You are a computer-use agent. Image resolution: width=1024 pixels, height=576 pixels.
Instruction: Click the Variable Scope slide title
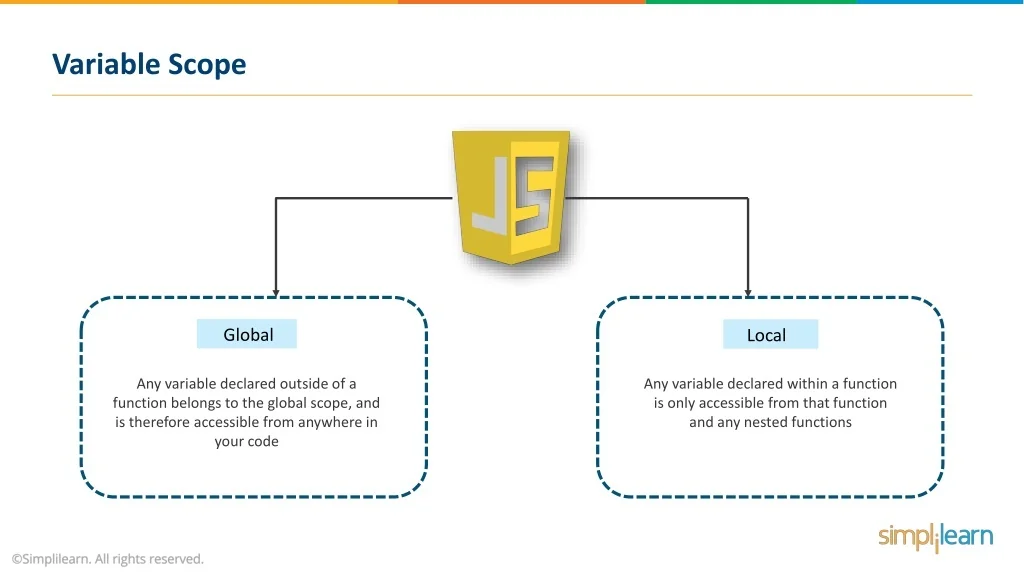[x=149, y=64]
